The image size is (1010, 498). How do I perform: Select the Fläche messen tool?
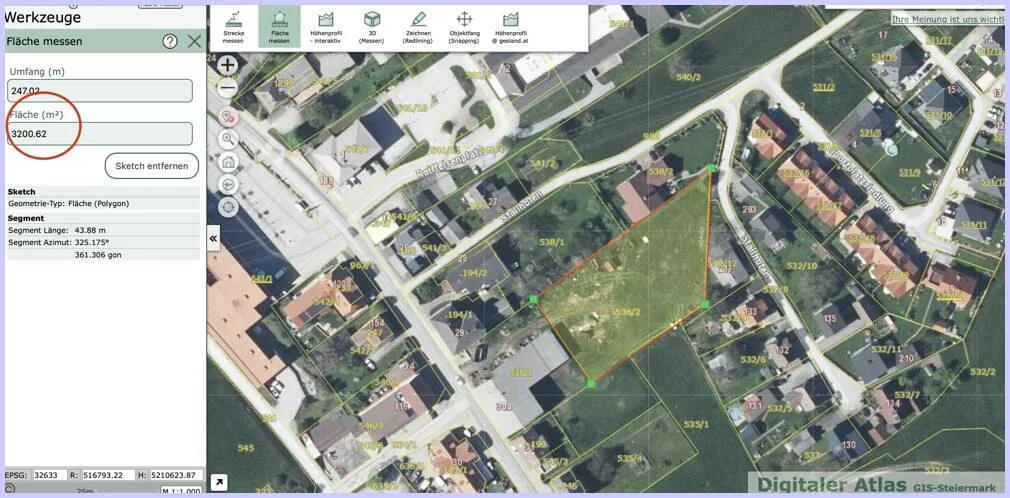pyautogui.click(x=279, y=26)
